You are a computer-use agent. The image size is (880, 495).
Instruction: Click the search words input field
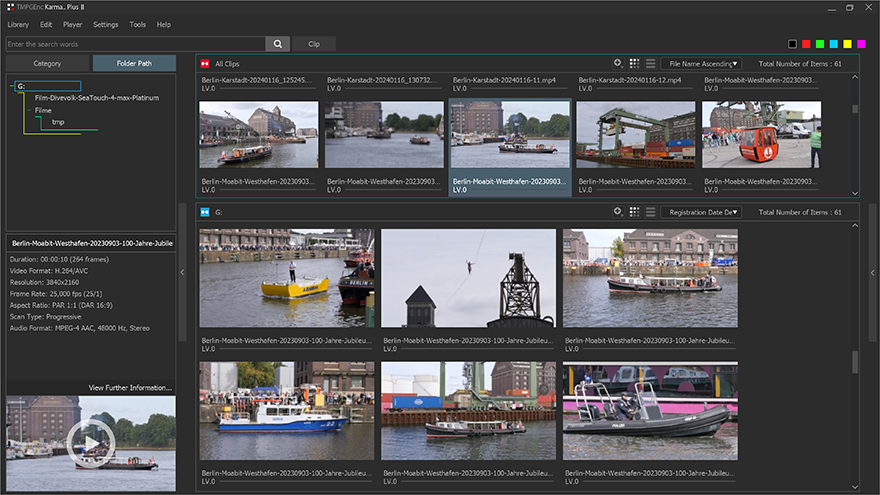(135, 44)
